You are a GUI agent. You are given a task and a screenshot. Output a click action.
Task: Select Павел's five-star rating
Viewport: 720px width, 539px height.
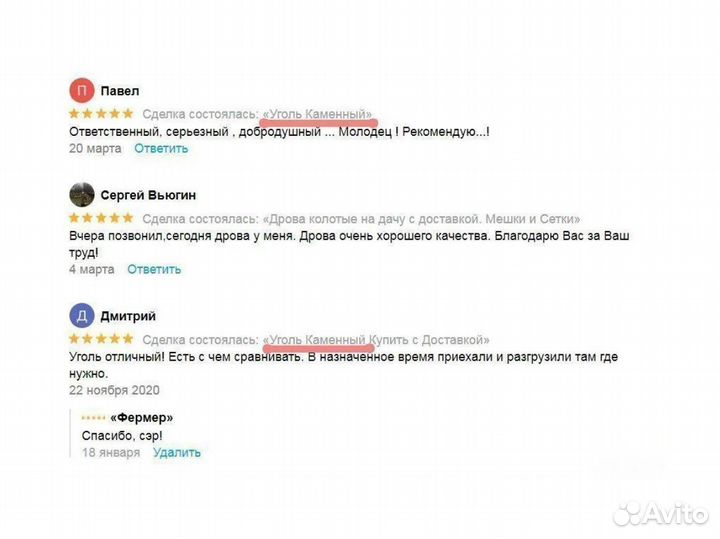101,113
